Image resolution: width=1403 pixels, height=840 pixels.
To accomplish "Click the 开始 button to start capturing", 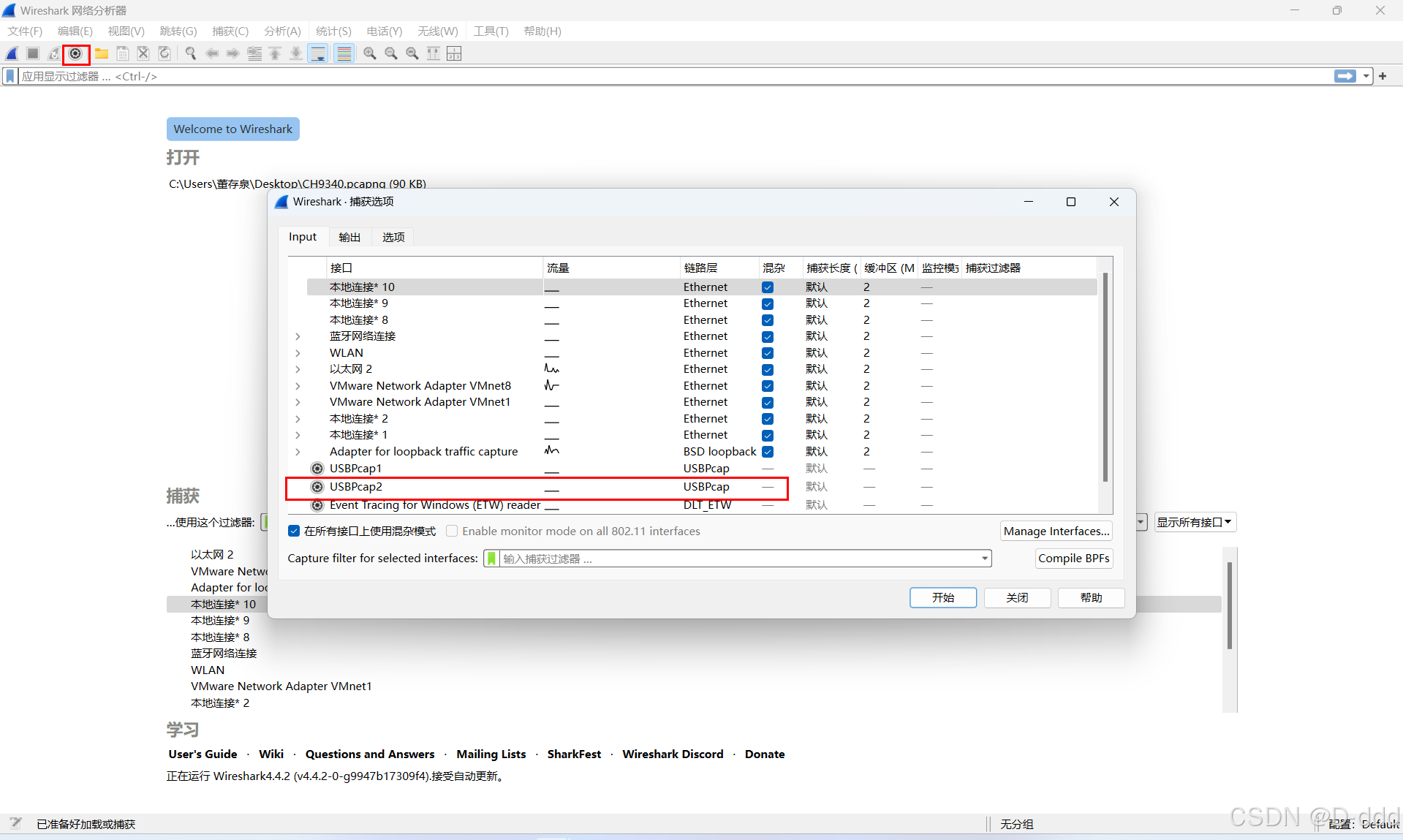I will (x=942, y=597).
